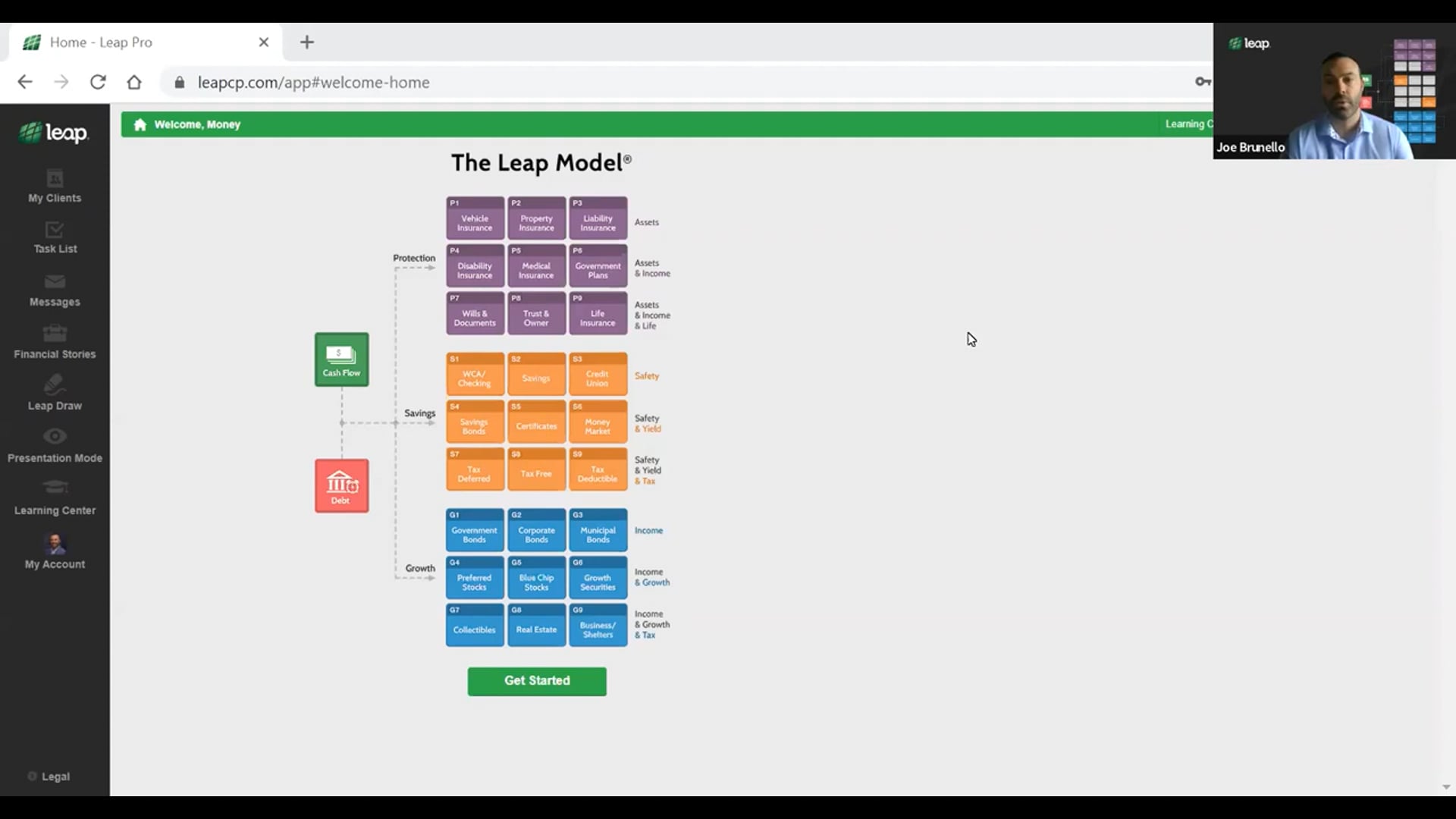Viewport: 1456px width, 819px height.
Task: Open P5 Medical Insurance tile
Action: [537, 266]
